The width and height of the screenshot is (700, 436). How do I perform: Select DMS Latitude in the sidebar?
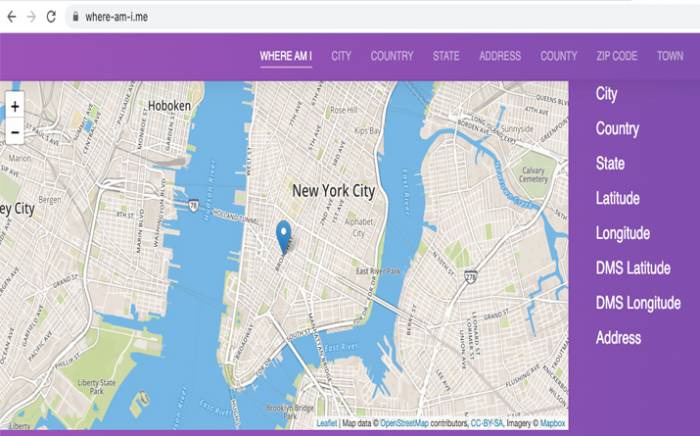pos(633,268)
